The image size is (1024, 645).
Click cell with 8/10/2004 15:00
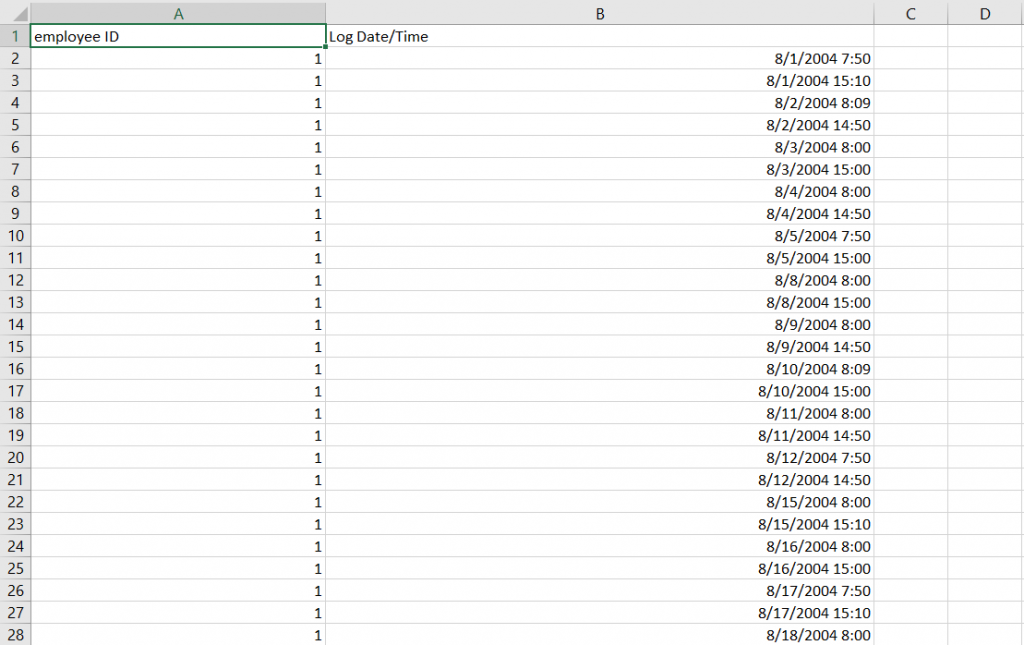[x=600, y=391]
